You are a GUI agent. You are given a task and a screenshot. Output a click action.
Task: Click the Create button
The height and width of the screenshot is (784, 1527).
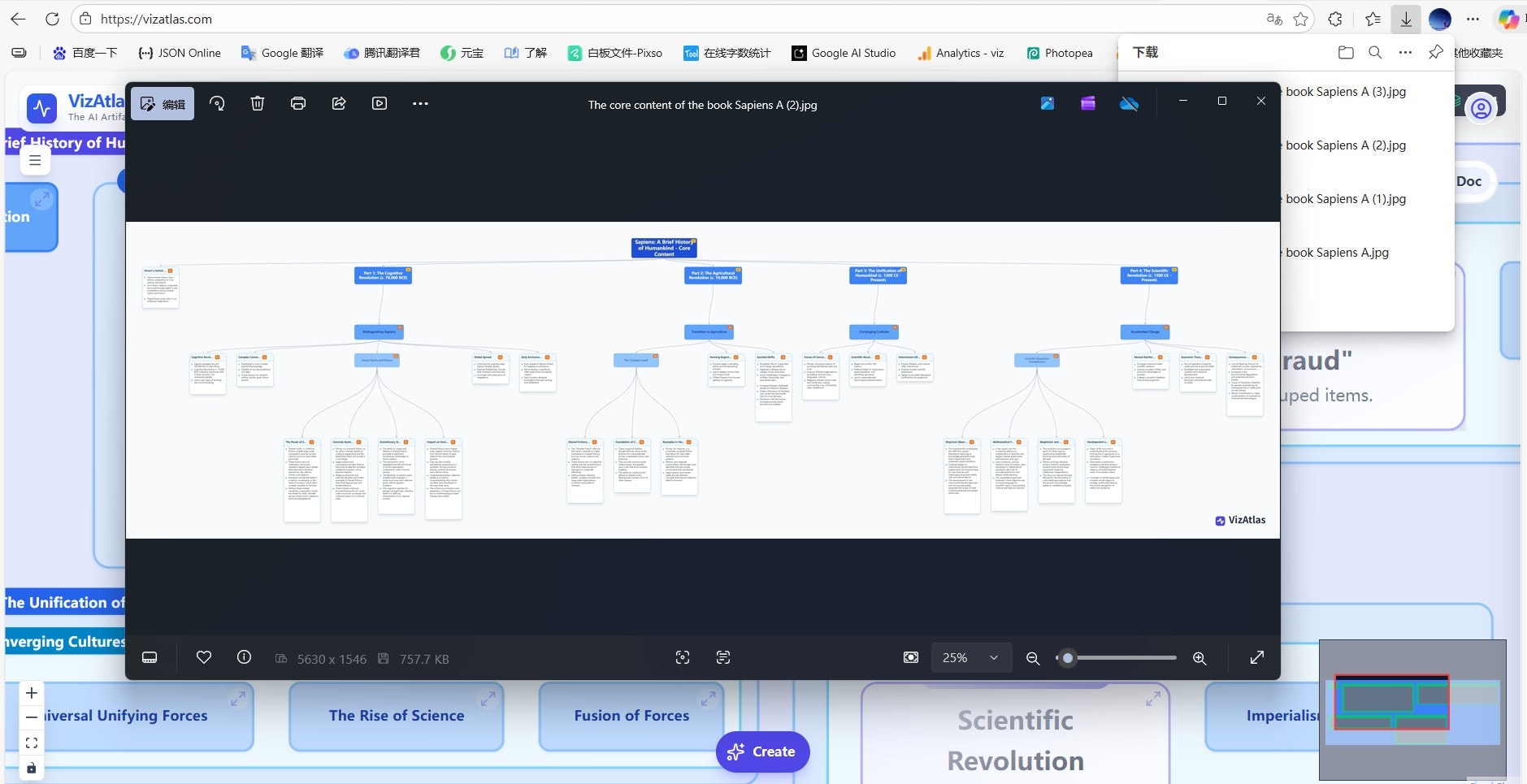(x=761, y=752)
